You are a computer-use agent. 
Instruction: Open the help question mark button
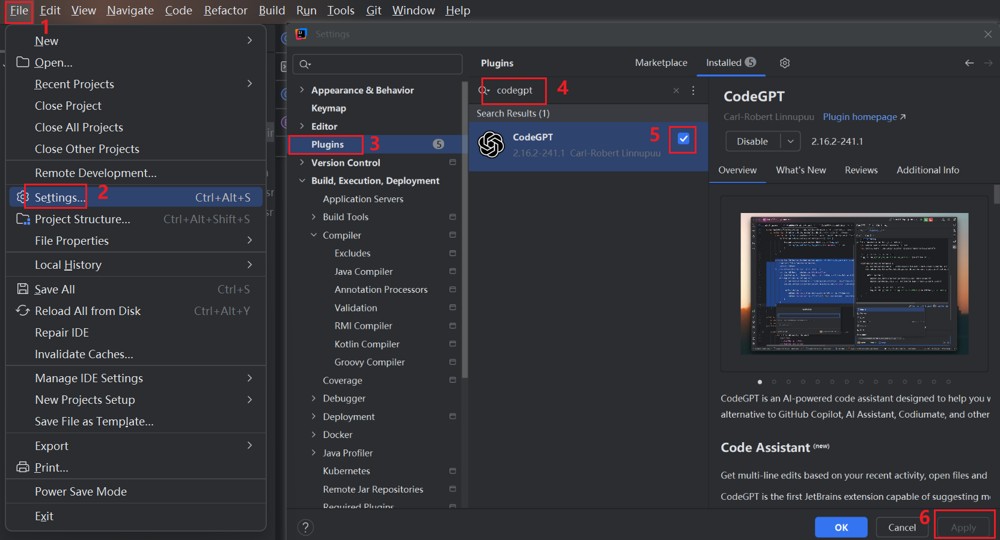[305, 527]
